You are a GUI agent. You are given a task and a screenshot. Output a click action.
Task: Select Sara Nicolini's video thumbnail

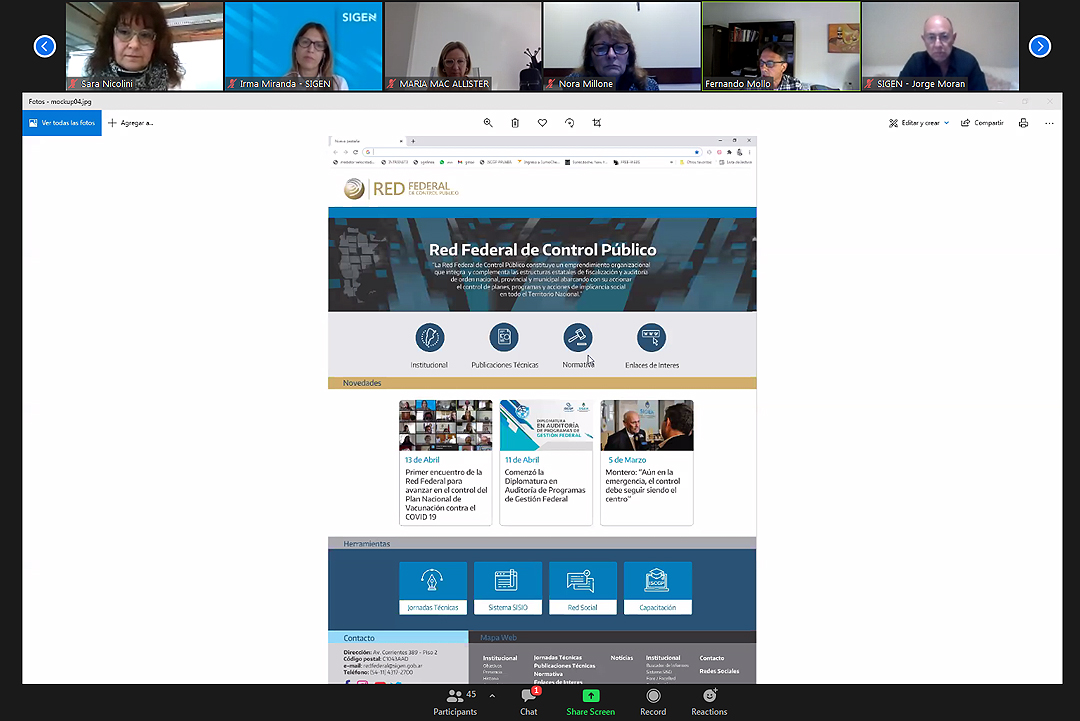(x=145, y=46)
